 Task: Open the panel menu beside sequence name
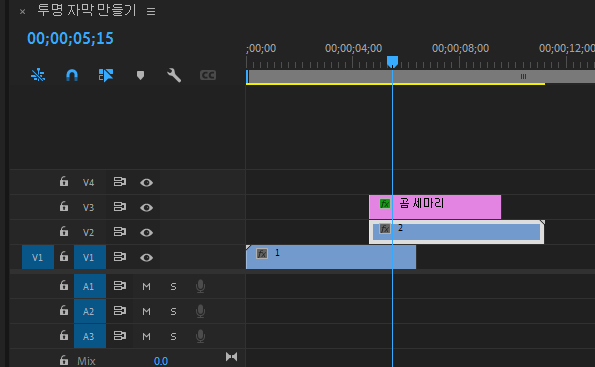coord(151,12)
